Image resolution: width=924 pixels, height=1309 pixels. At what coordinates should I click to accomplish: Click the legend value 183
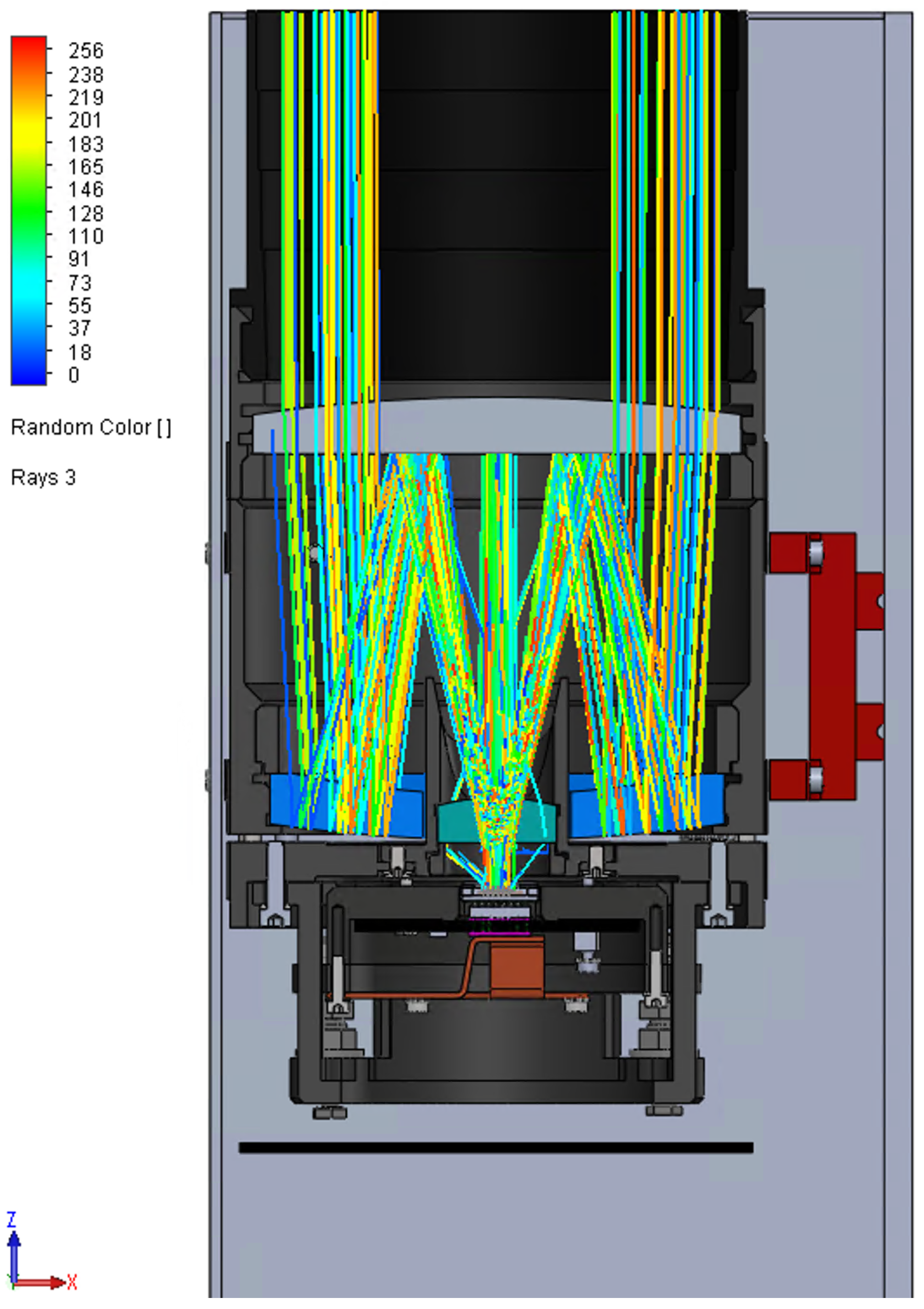86,144
